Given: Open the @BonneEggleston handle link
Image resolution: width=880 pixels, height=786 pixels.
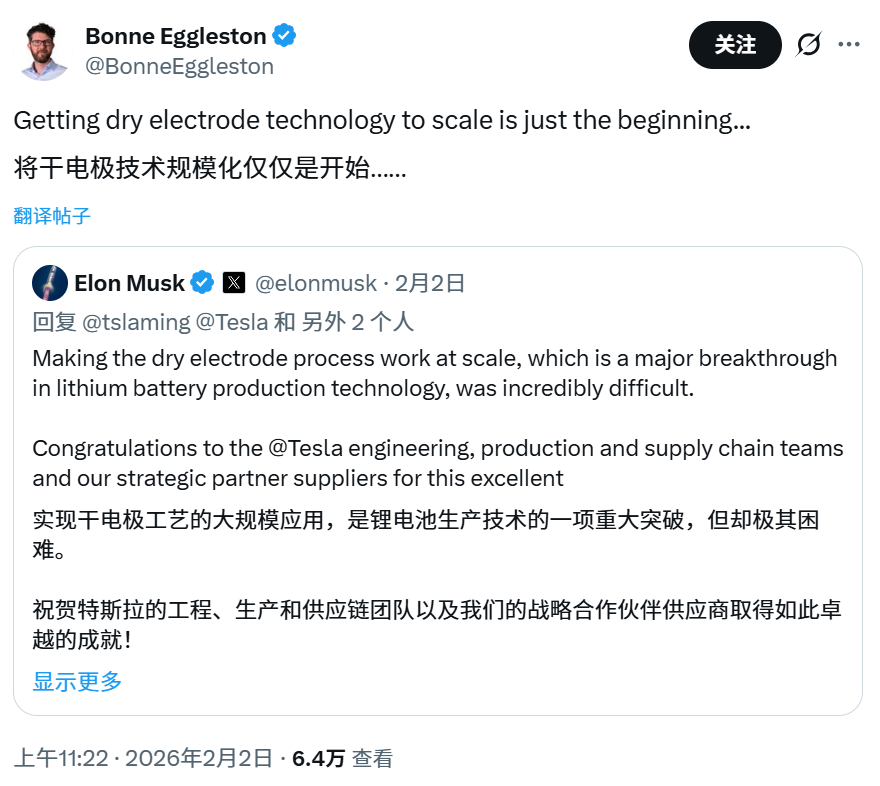Looking at the screenshot, I should click(179, 67).
